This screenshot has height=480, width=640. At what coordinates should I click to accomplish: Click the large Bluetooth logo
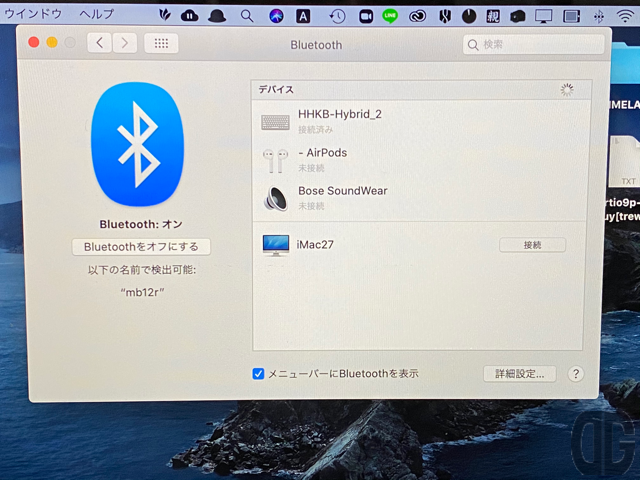138,144
